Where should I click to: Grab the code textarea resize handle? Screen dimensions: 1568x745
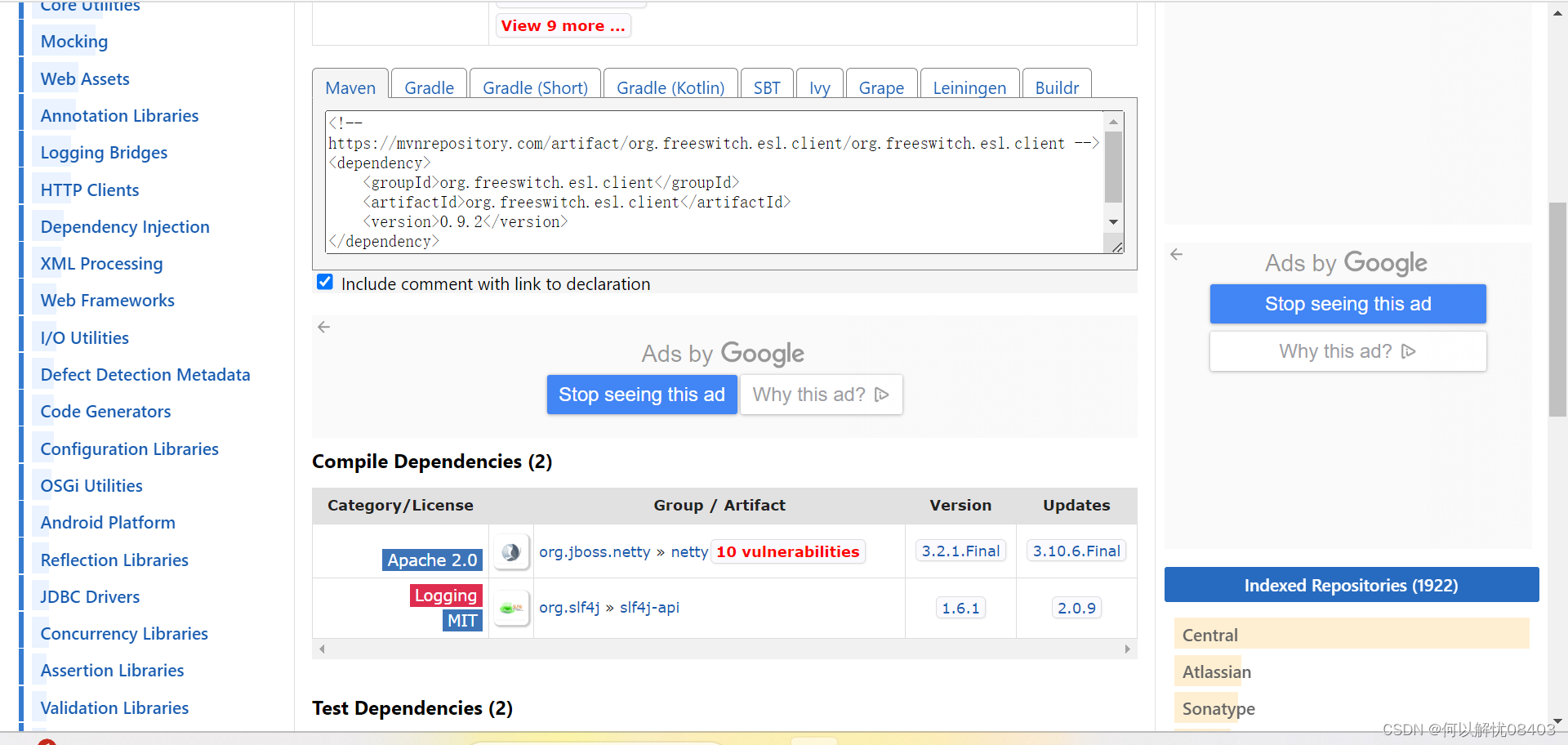point(1116,247)
